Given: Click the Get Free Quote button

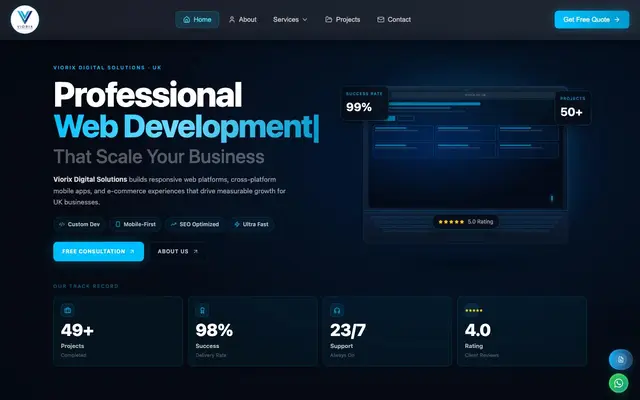Looking at the screenshot, I should 592,20.
